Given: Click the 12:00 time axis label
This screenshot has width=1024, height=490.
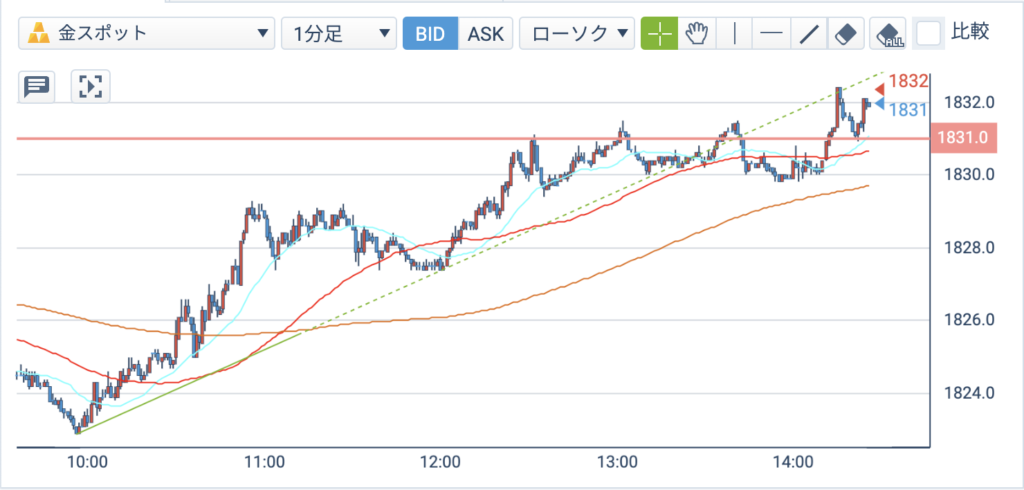Looking at the screenshot, I should pos(441,462).
